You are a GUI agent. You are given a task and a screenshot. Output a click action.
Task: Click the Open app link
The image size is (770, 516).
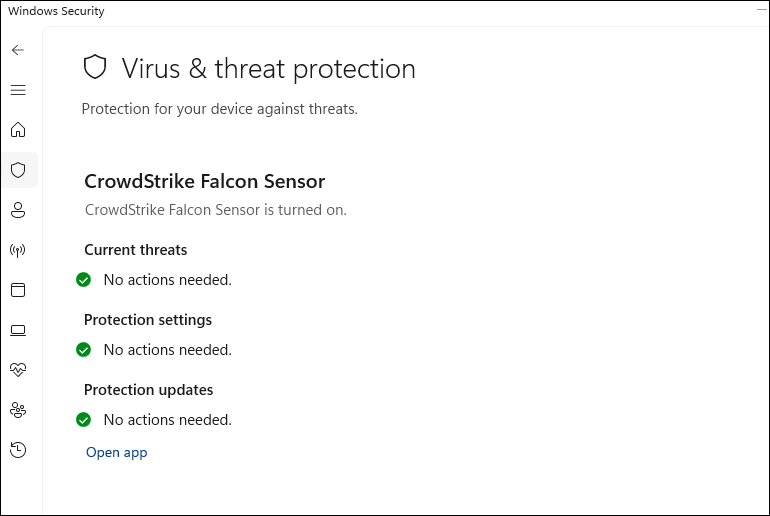tap(116, 453)
